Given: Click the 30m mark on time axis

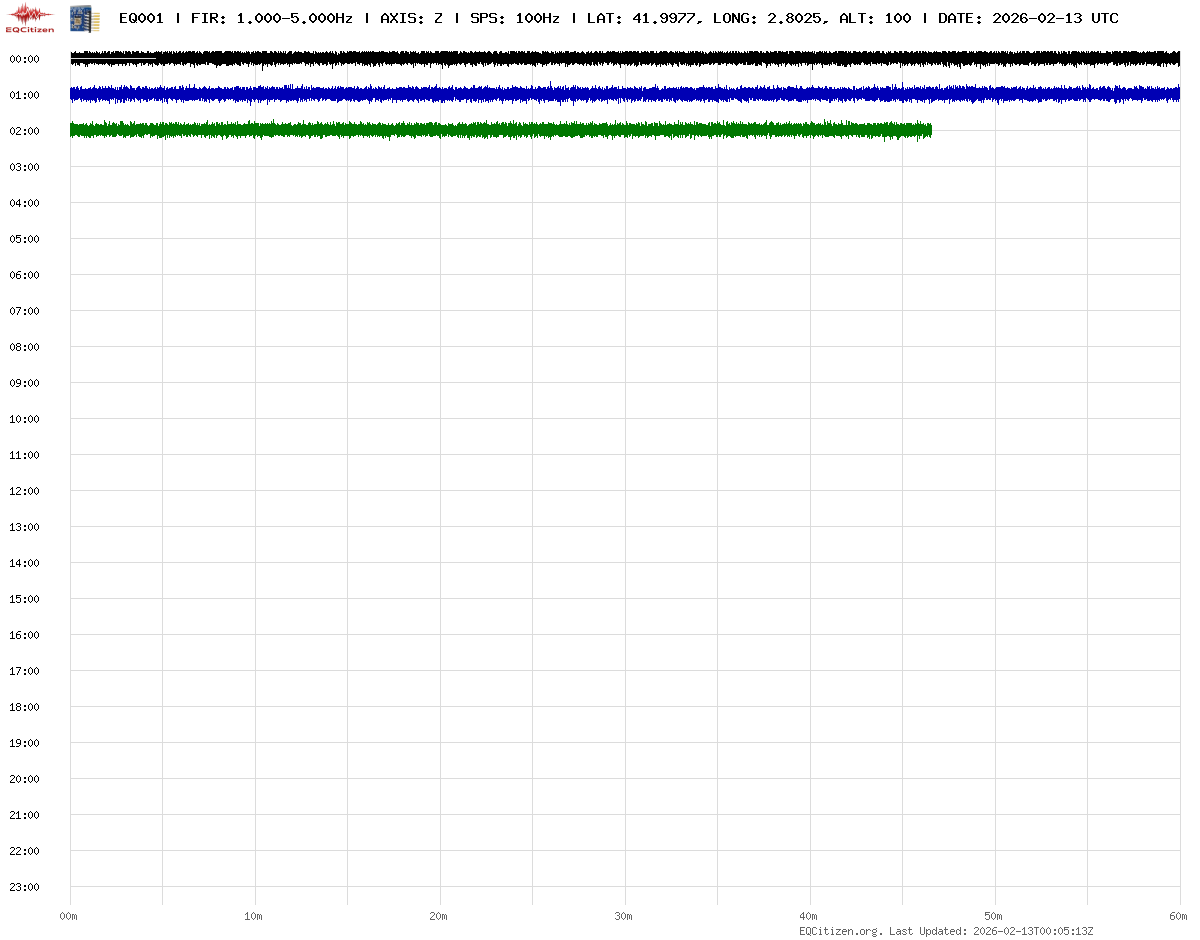Looking at the screenshot, I should (624, 916).
